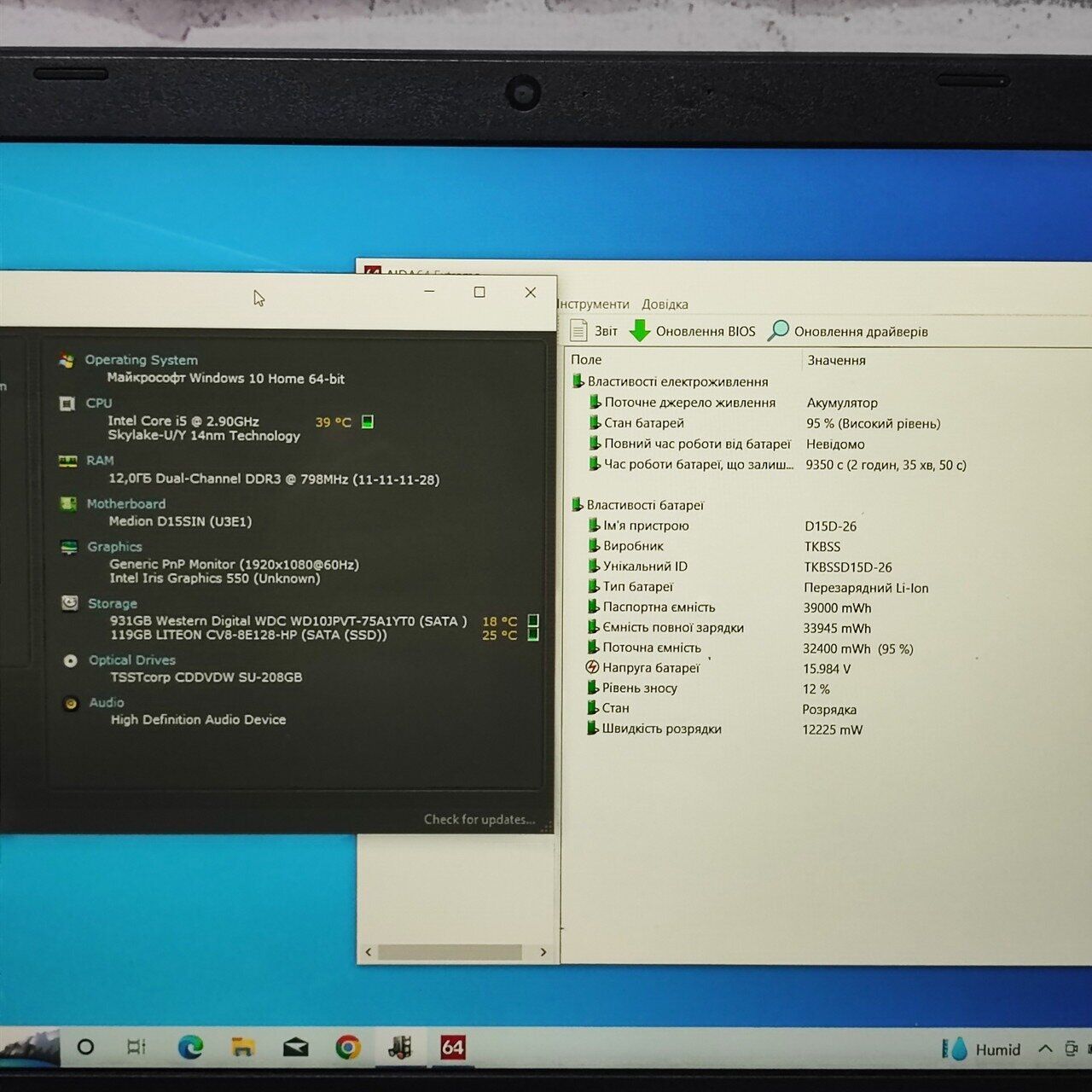Click the Humid weather widget

point(982,1049)
